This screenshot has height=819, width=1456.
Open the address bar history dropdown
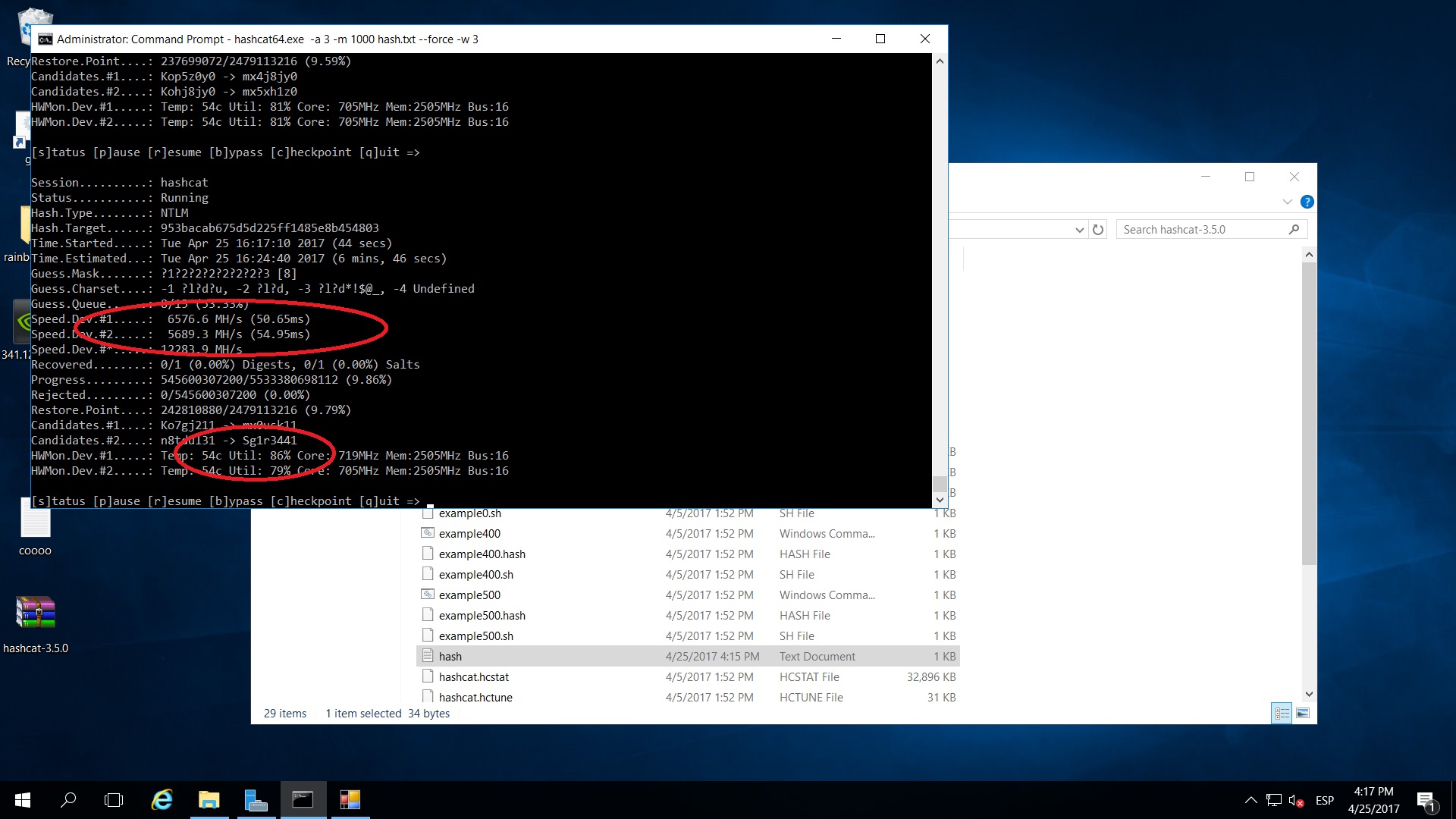(1079, 230)
